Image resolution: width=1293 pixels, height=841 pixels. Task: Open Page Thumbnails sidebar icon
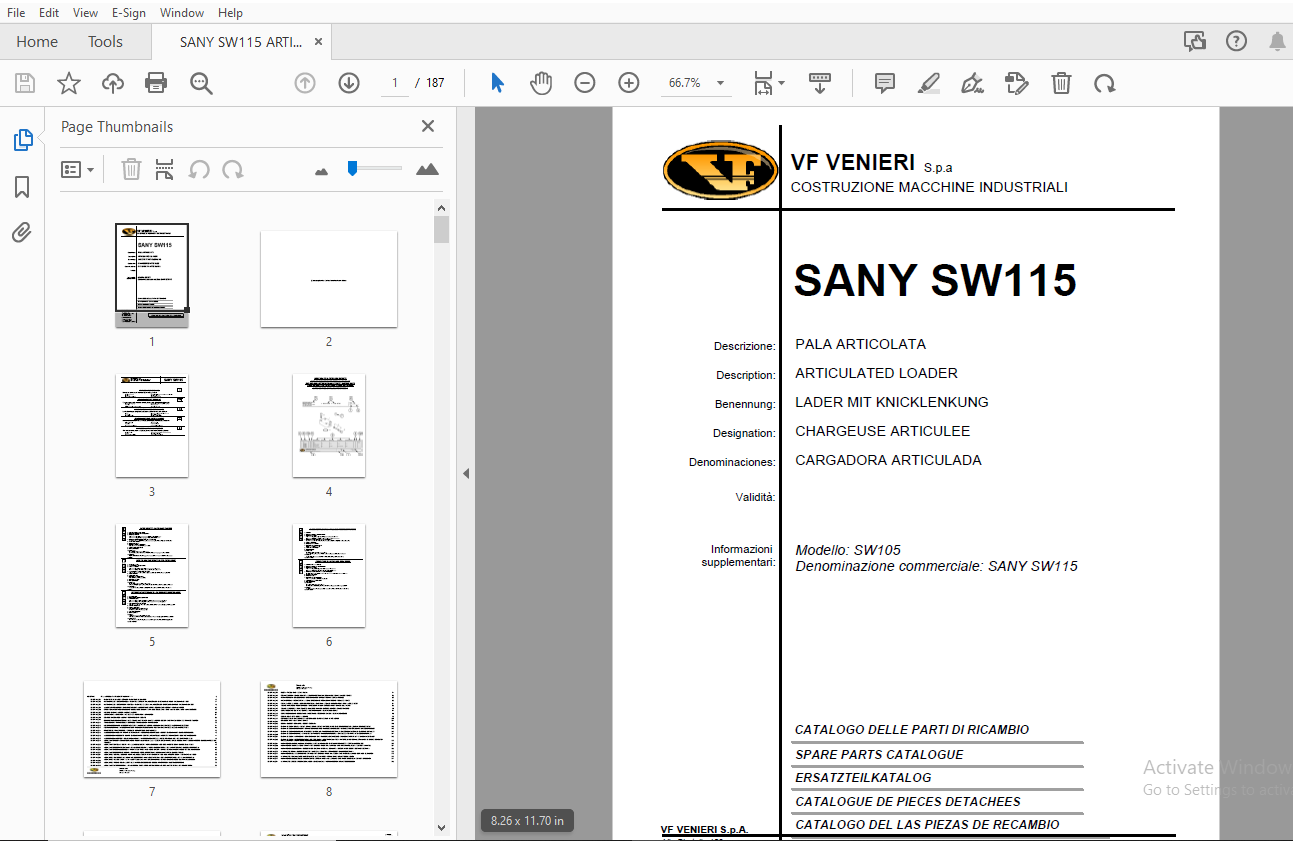click(x=23, y=140)
